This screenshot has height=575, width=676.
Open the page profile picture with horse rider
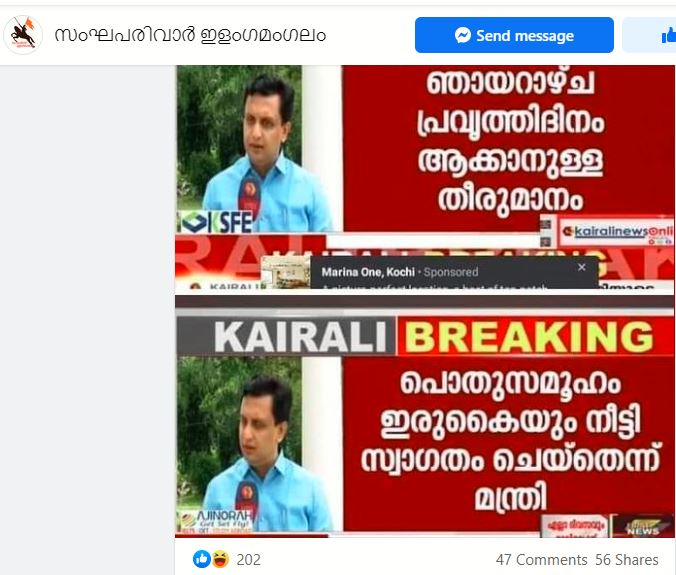coord(23,34)
